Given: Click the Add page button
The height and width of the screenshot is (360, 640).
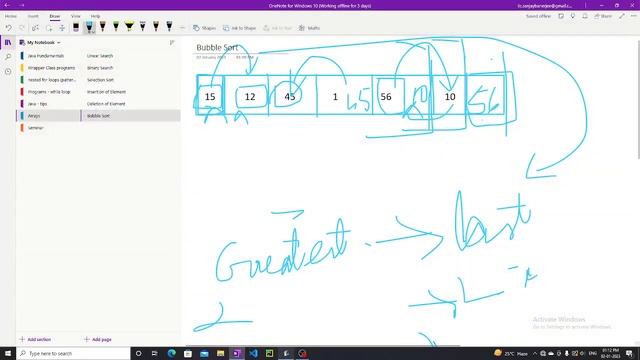Looking at the screenshot, I should coord(98,340).
